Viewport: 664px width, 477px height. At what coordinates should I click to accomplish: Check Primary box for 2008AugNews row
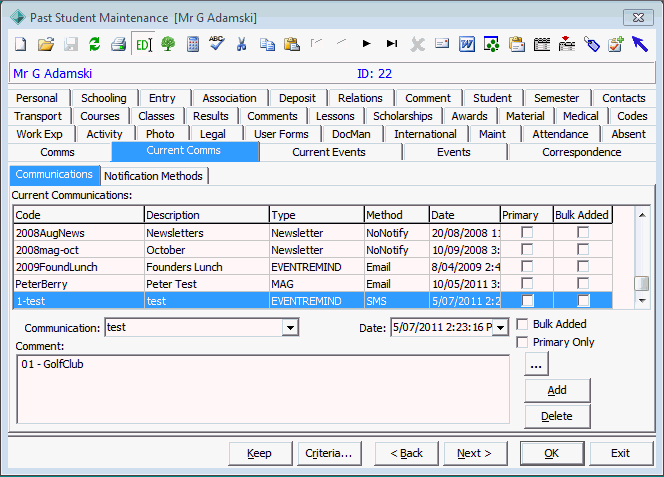pos(527,233)
